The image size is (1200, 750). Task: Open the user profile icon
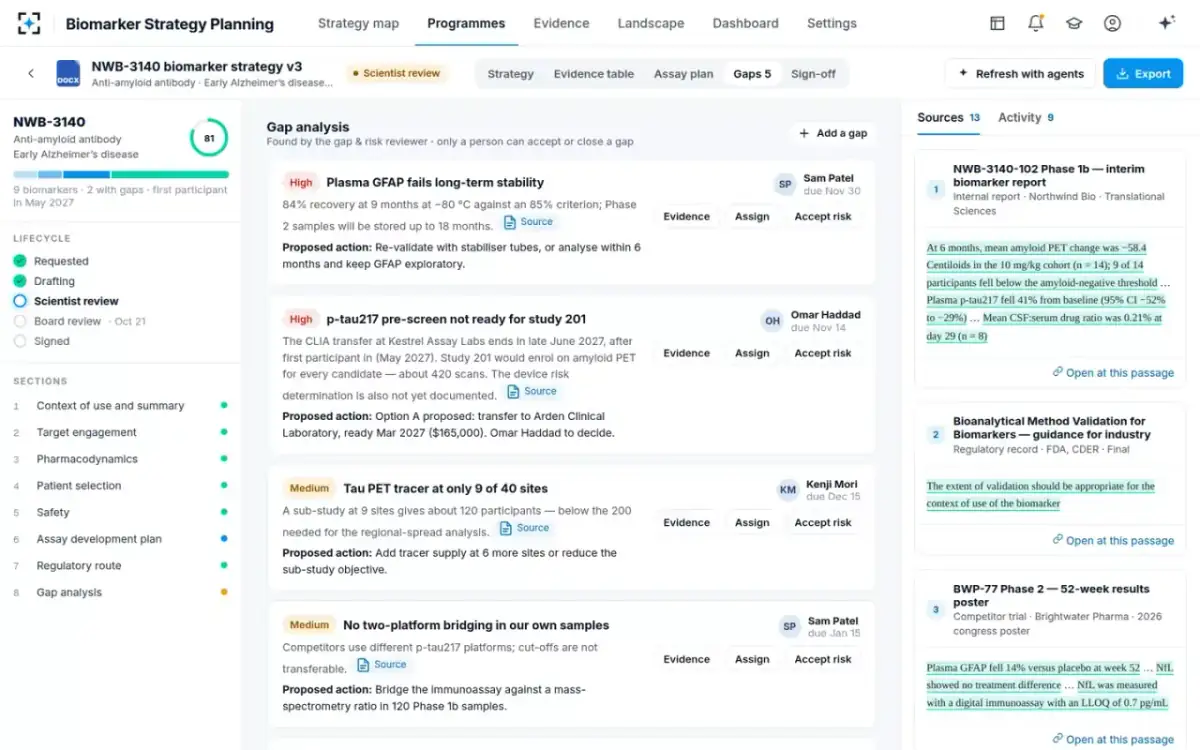click(1112, 23)
